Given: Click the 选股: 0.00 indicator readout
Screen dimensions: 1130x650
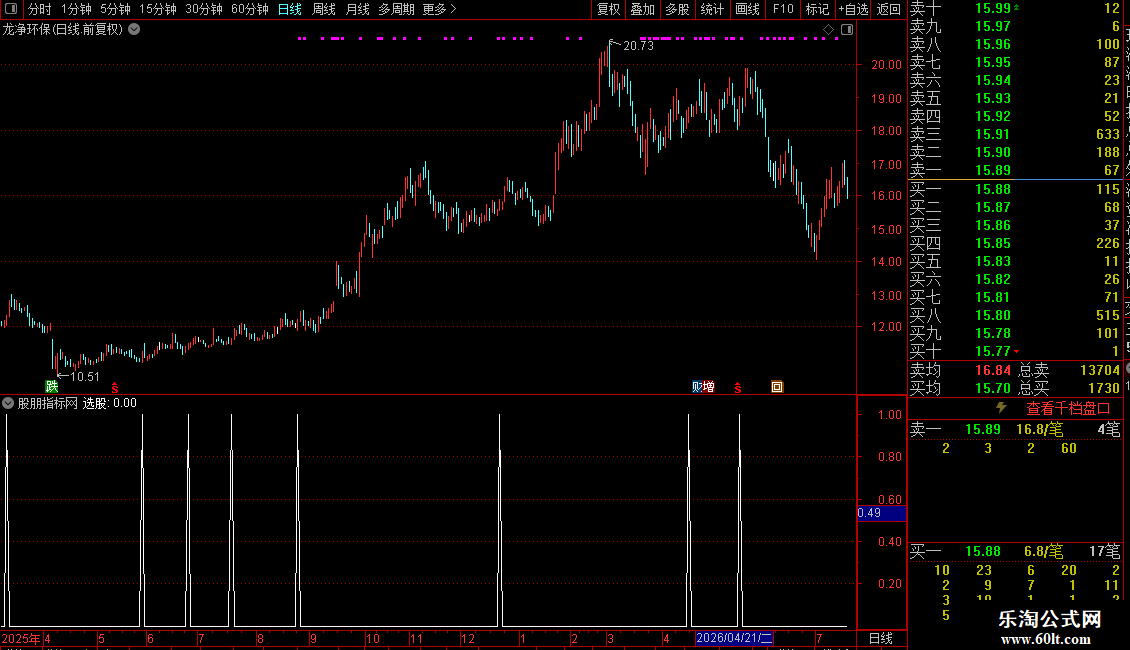Looking at the screenshot, I should pos(110,403).
